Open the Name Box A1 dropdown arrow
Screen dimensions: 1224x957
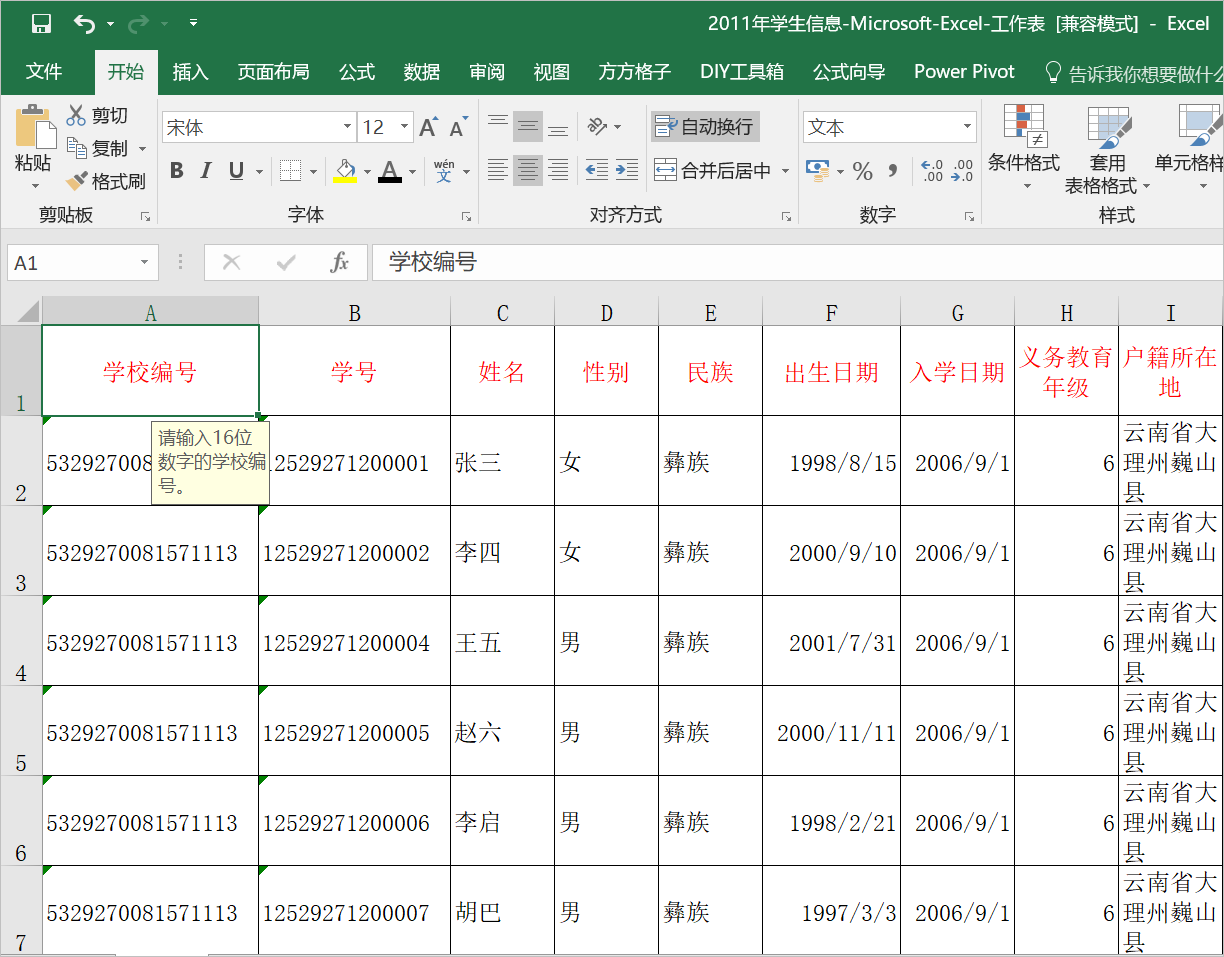point(145,262)
